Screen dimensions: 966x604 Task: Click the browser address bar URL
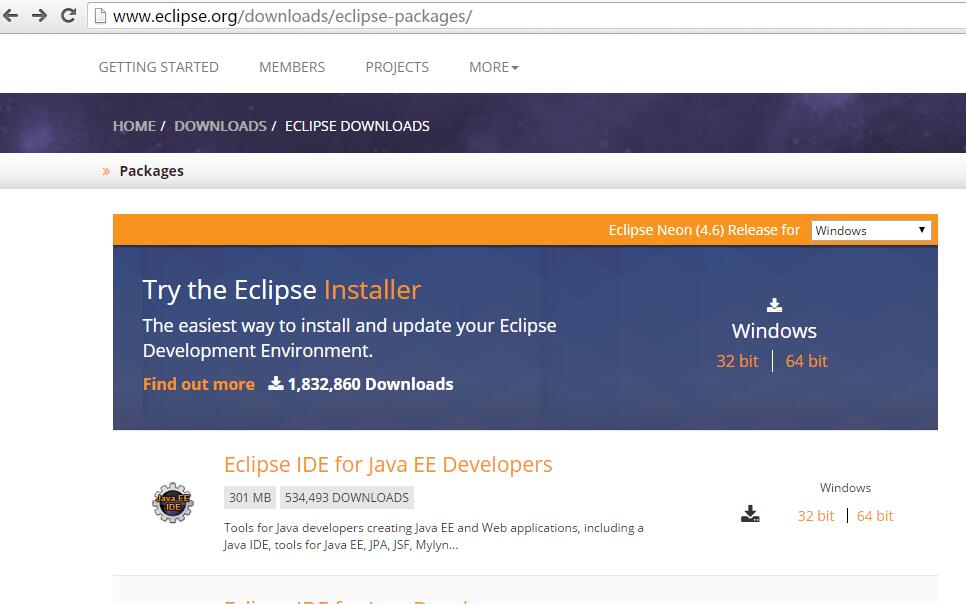tap(292, 16)
